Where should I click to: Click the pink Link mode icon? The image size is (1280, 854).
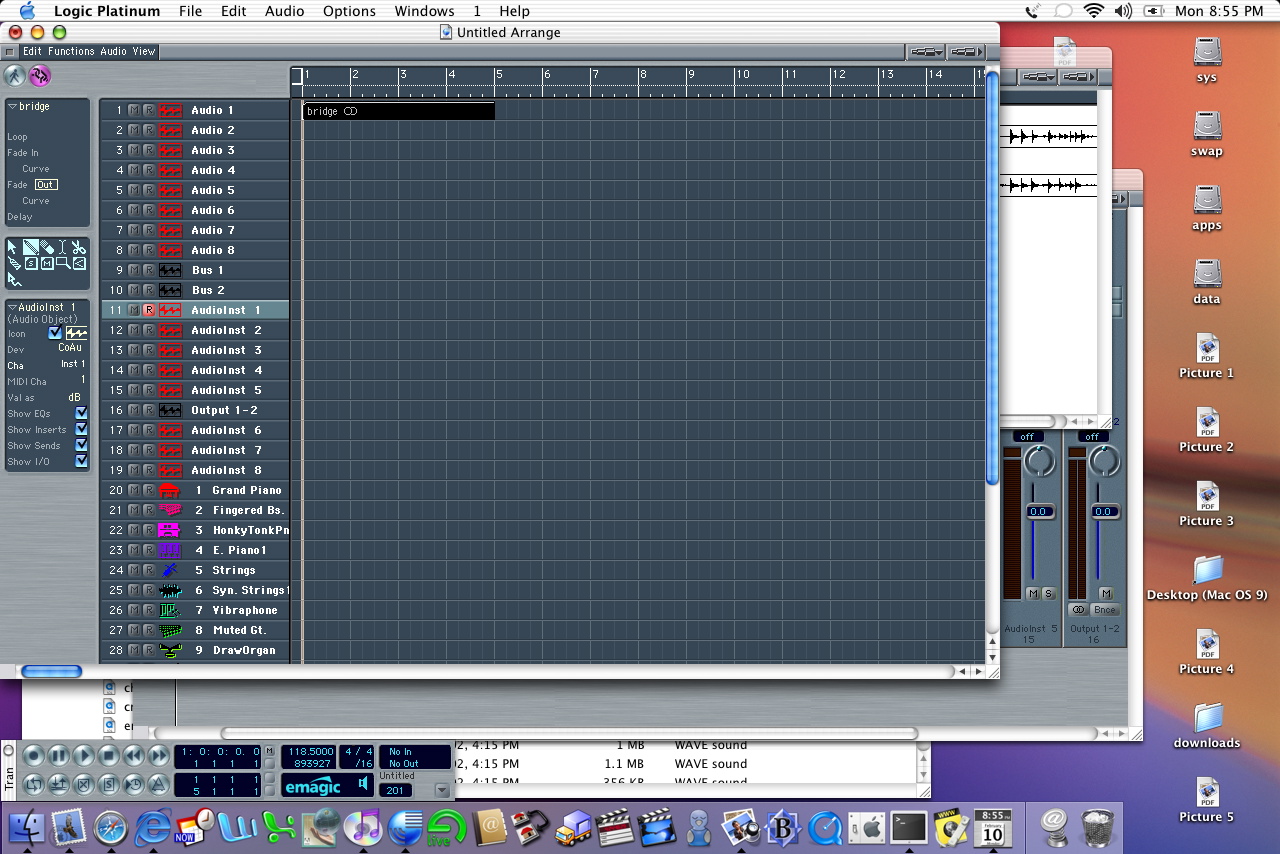(x=40, y=76)
